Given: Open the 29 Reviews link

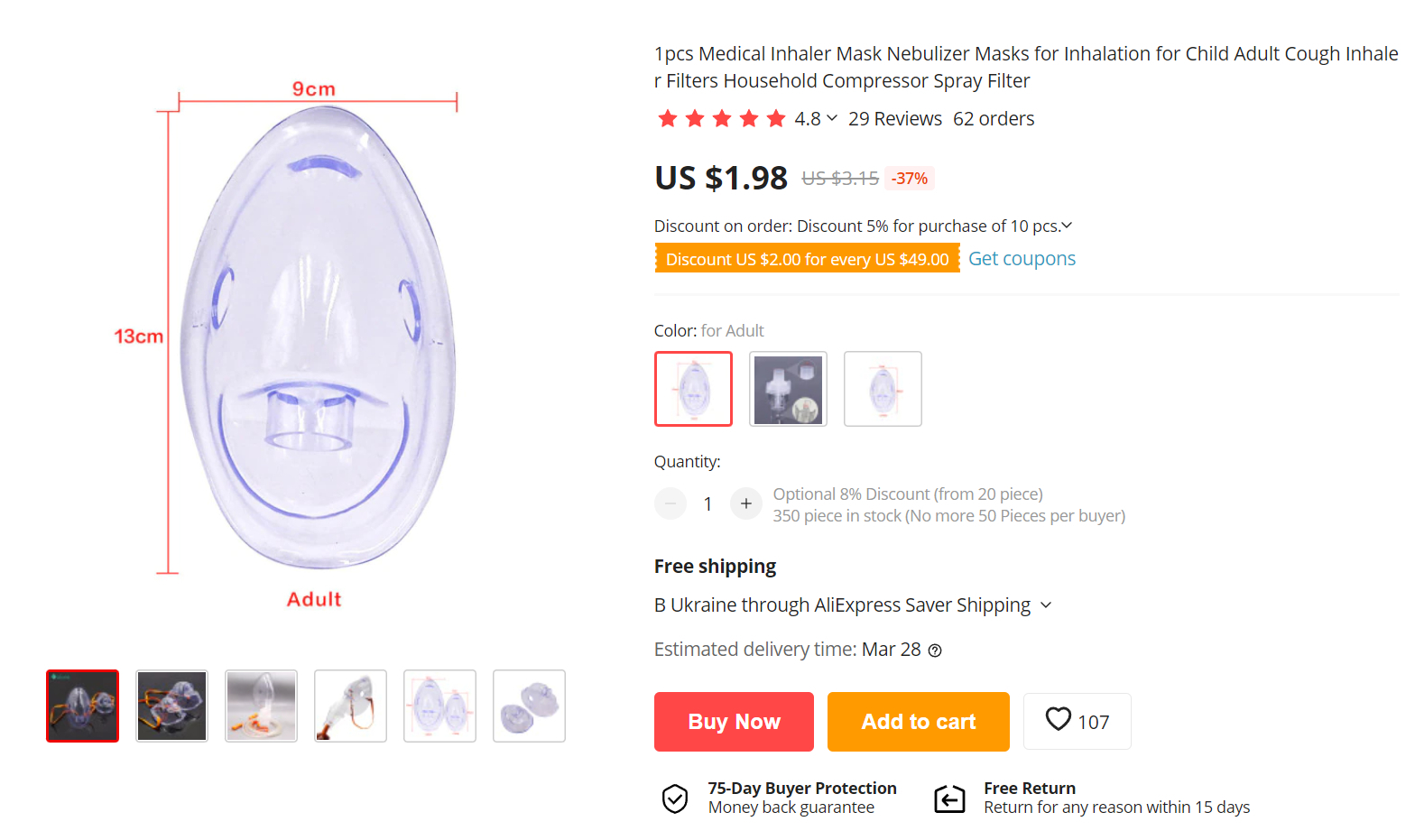Looking at the screenshot, I should coord(894,119).
